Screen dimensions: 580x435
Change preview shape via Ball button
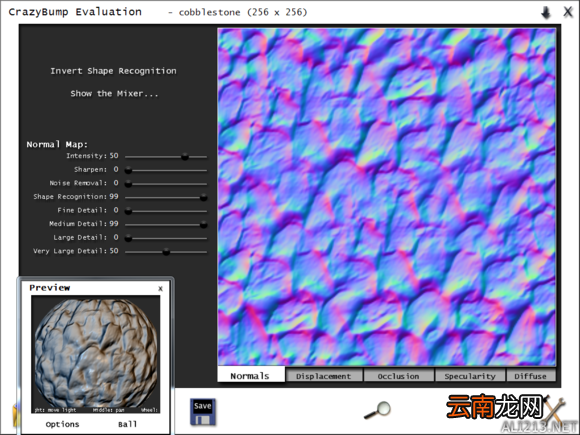(127, 424)
